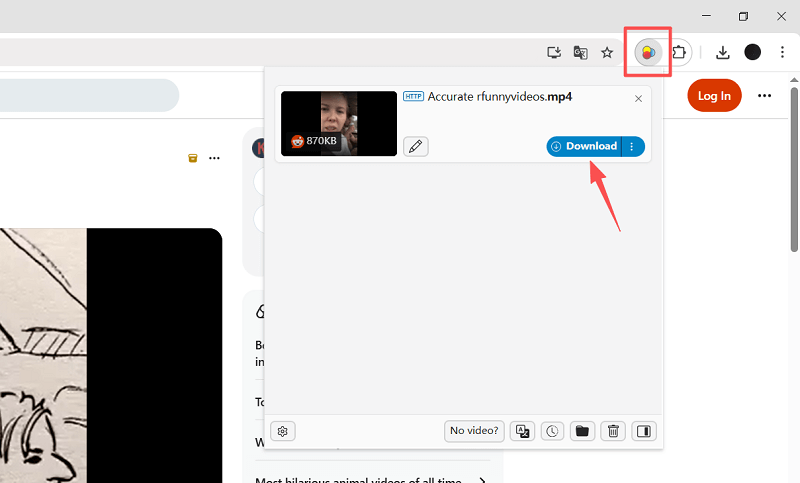Click the video thumbnail showing 870KB
800x483 pixels.
click(x=339, y=123)
